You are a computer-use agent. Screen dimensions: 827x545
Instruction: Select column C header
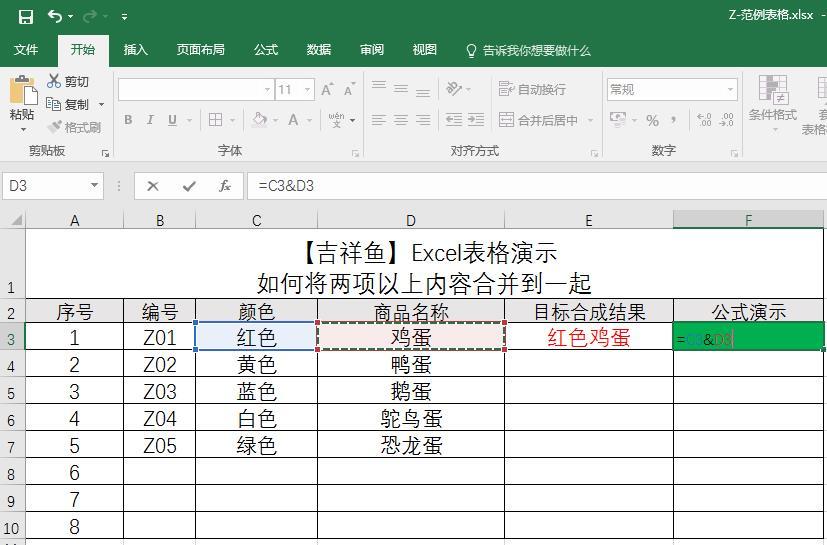point(256,220)
